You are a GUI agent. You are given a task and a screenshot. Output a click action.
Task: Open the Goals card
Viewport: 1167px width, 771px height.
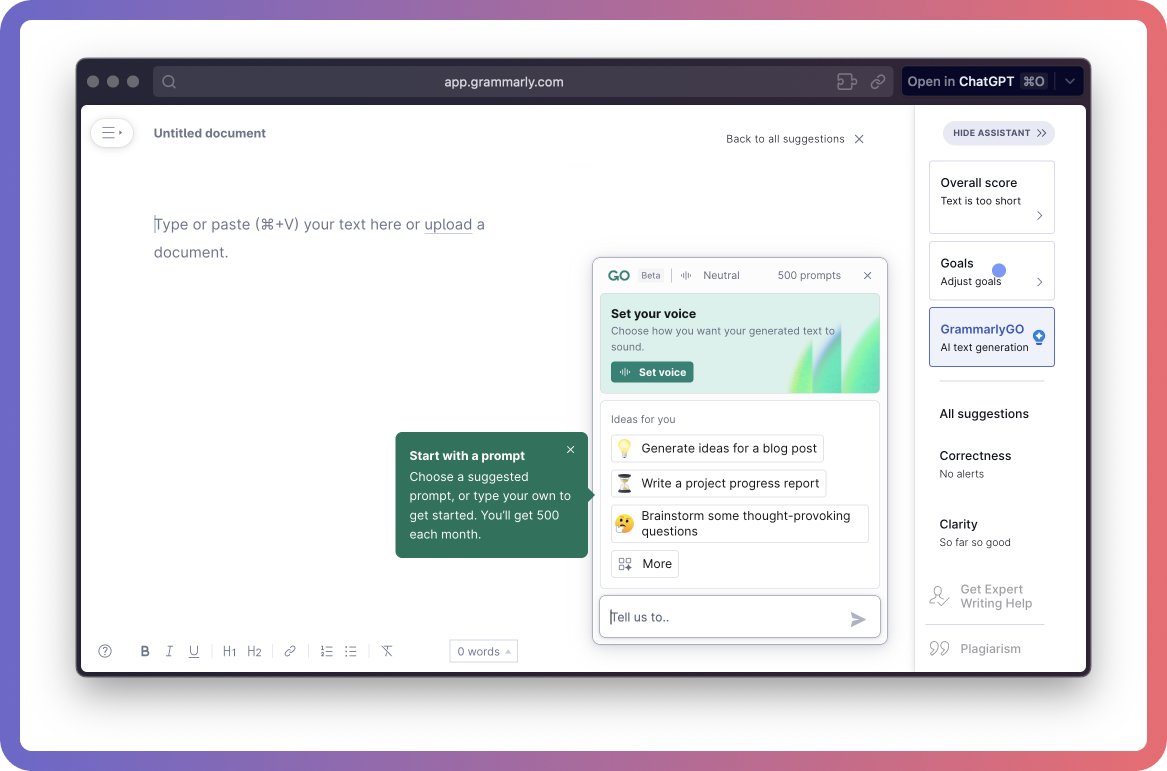click(991, 271)
